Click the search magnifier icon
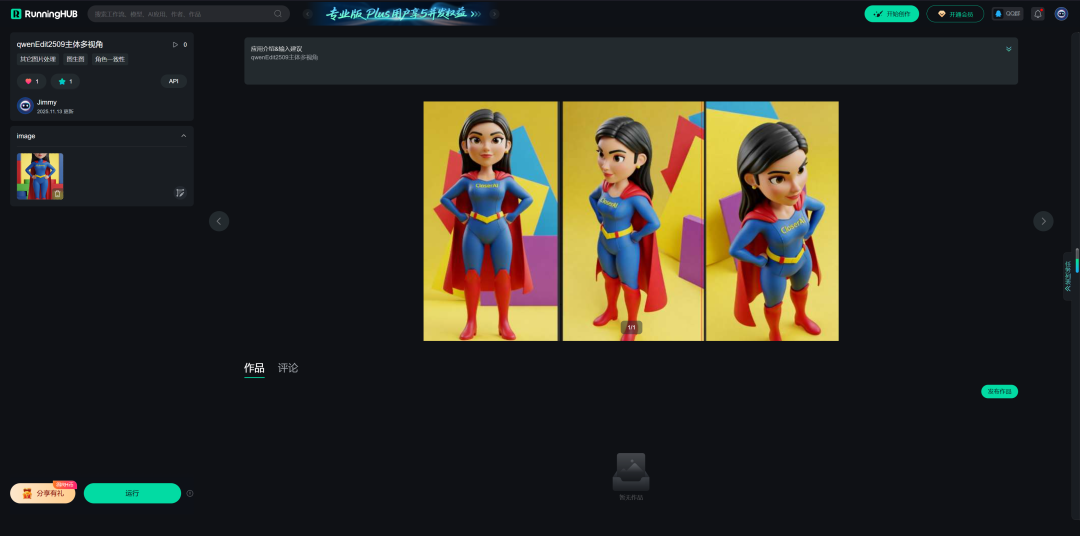 (x=278, y=14)
